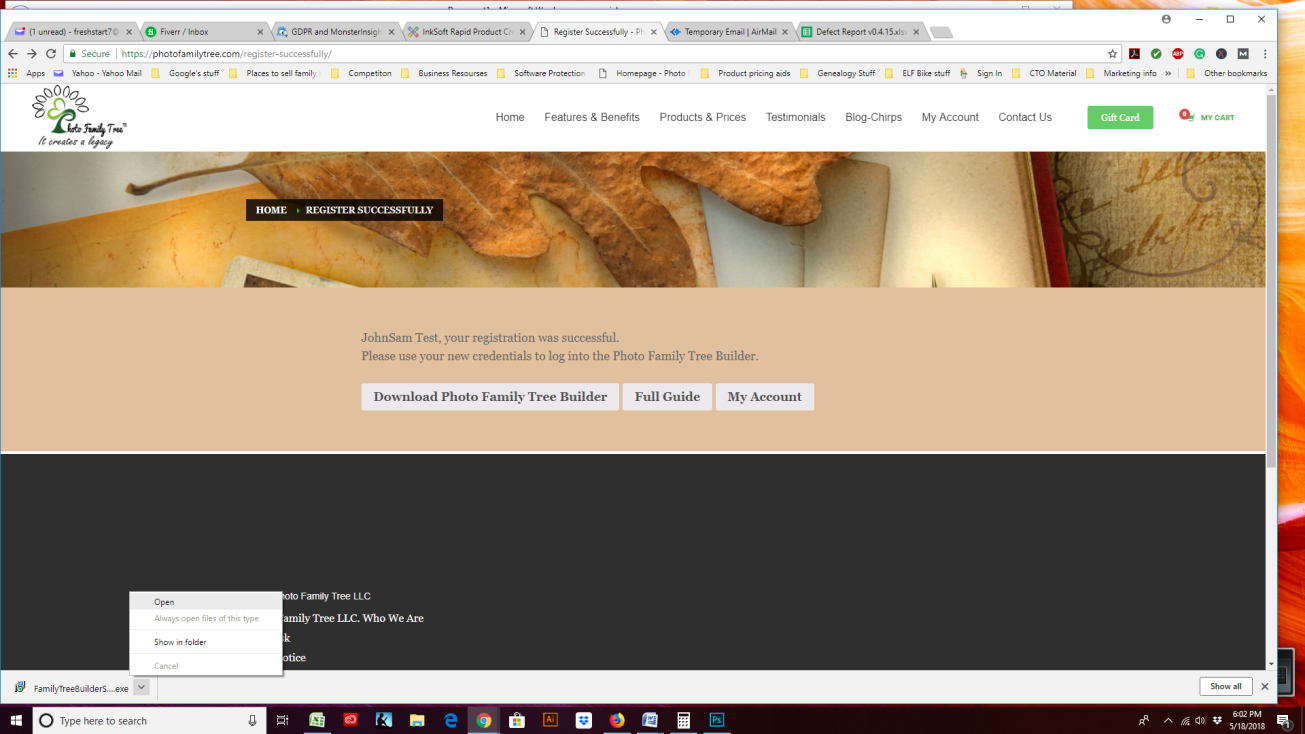Open Calculator from the taskbar

pyautogui.click(x=683, y=720)
